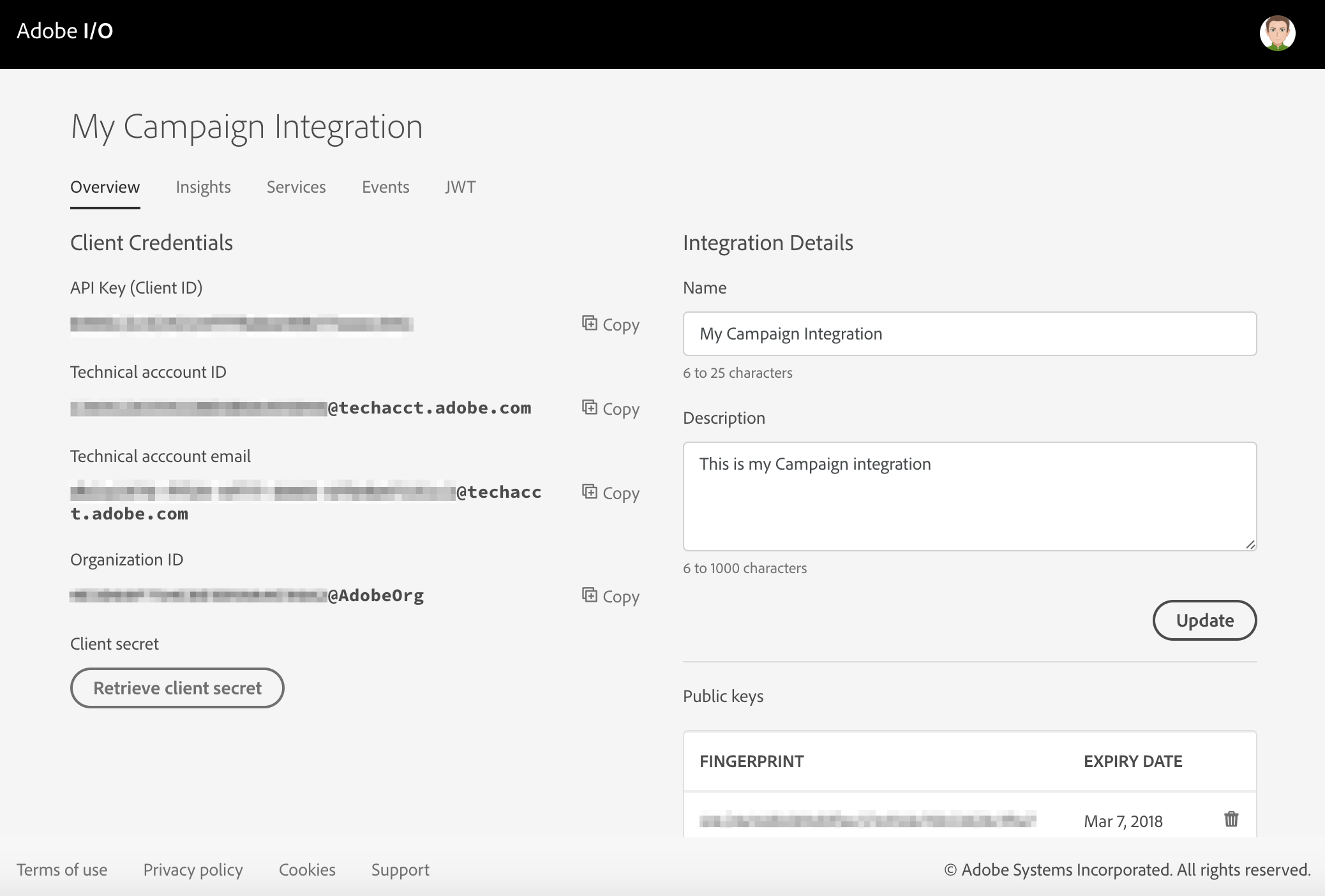Click the Client Credentials heading
The image size is (1325, 896).
151,243
